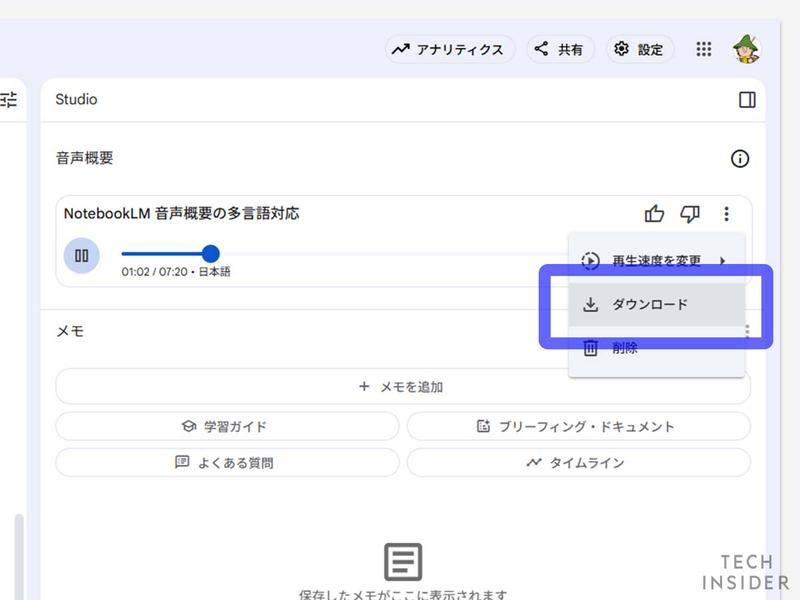This screenshot has height=600, width=800.
Task: Open the 共有 sharing options
Action: click(x=559, y=48)
